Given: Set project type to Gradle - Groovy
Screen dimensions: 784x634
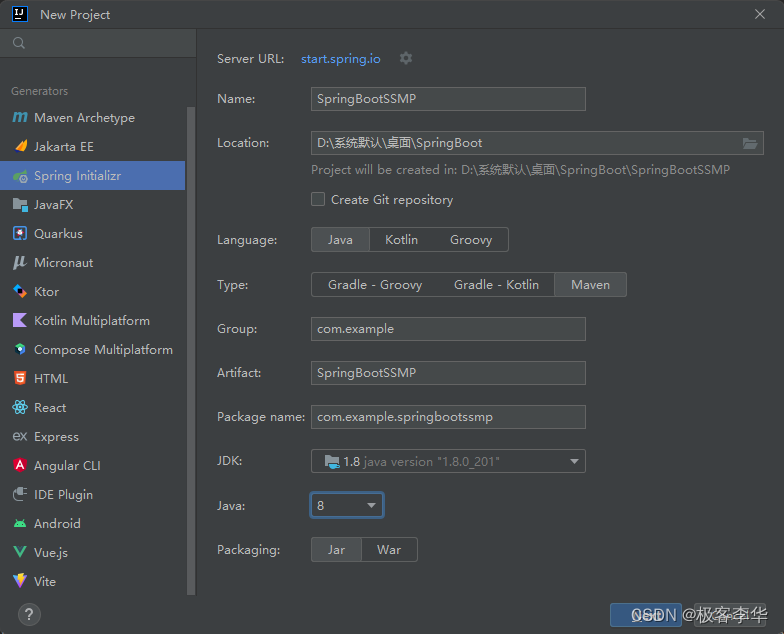Looking at the screenshot, I should click(x=375, y=284).
